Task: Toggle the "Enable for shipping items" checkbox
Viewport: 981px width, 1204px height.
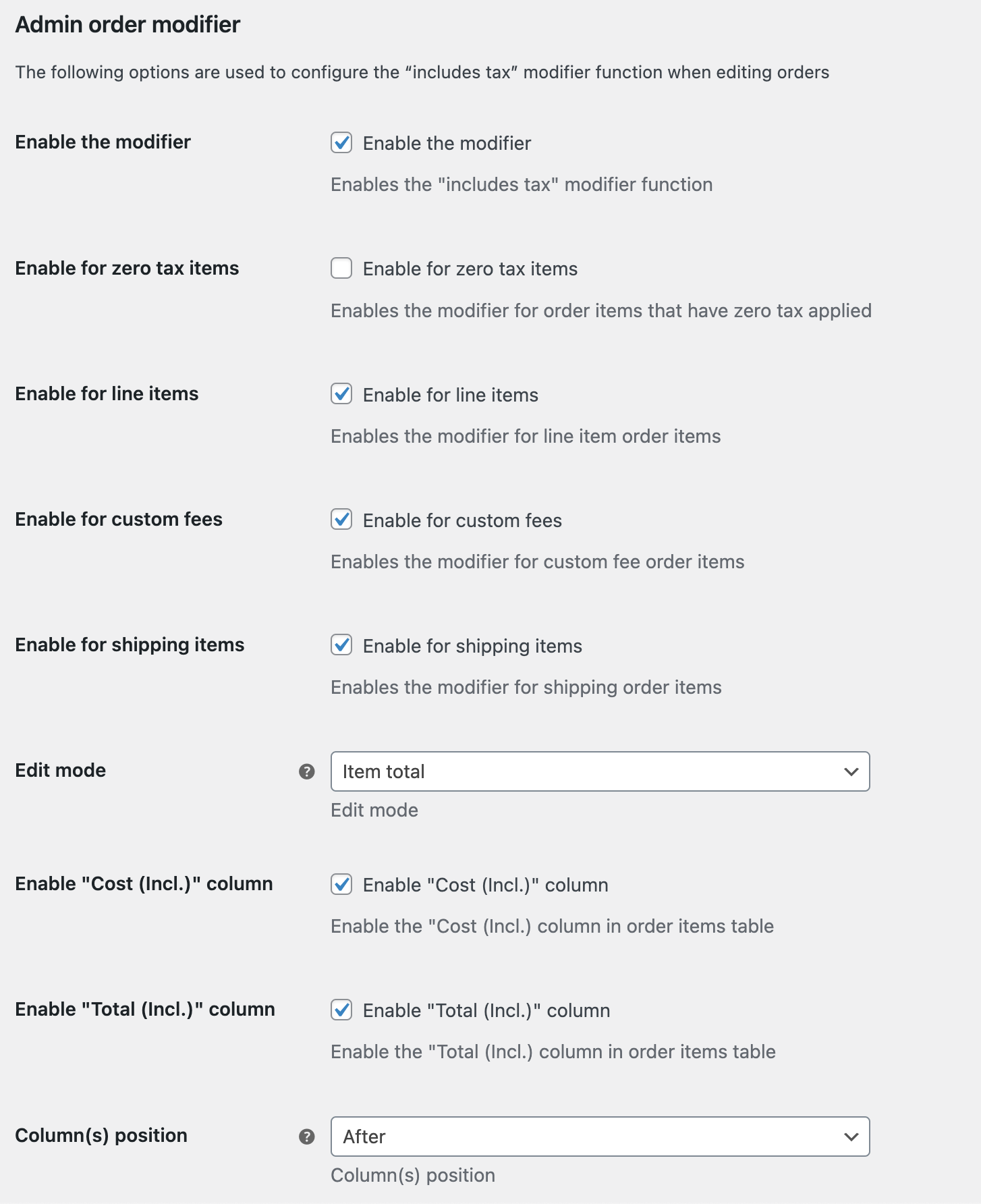Action: point(342,646)
